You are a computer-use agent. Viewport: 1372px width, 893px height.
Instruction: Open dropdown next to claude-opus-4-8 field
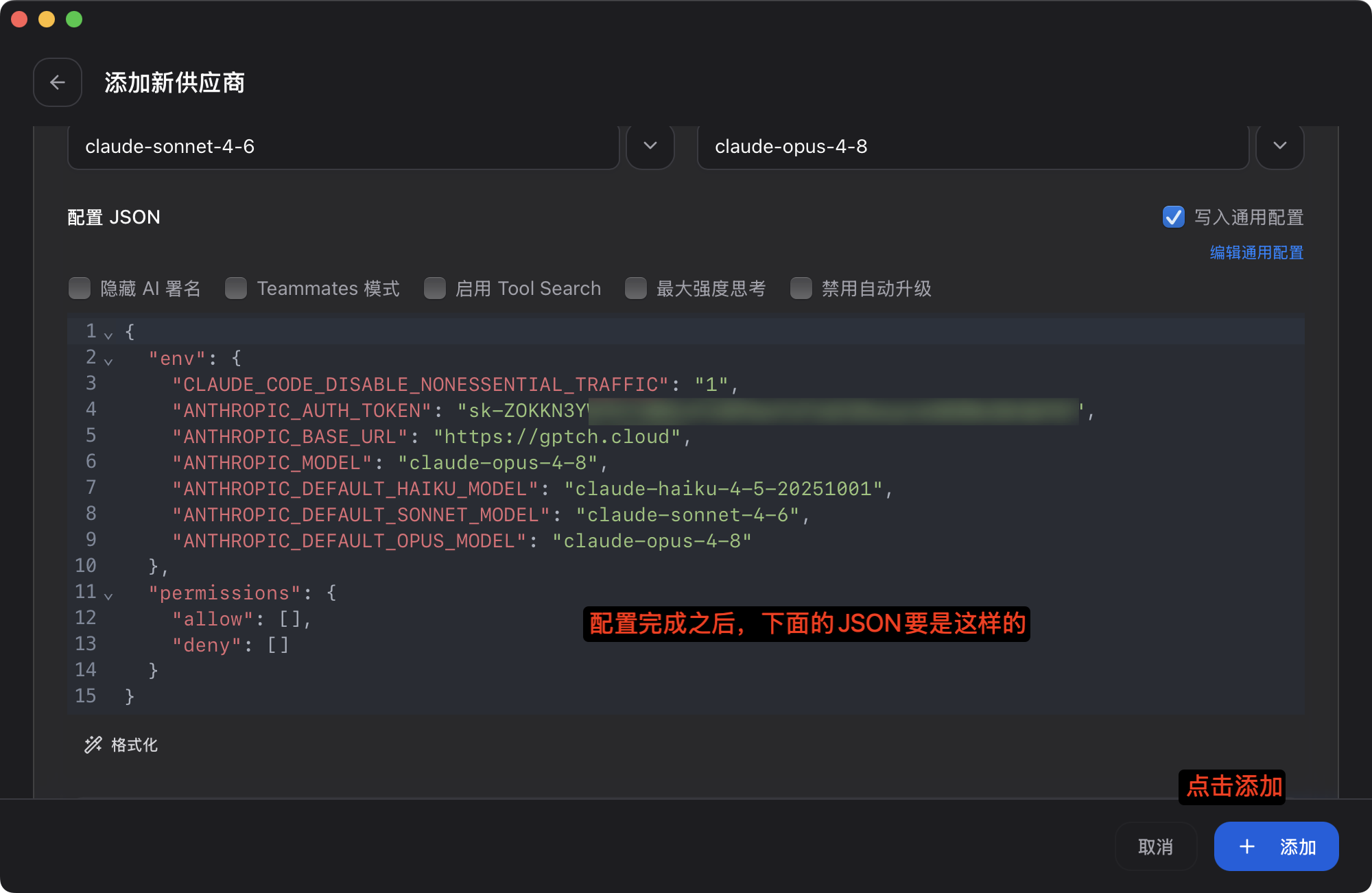click(x=1280, y=146)
